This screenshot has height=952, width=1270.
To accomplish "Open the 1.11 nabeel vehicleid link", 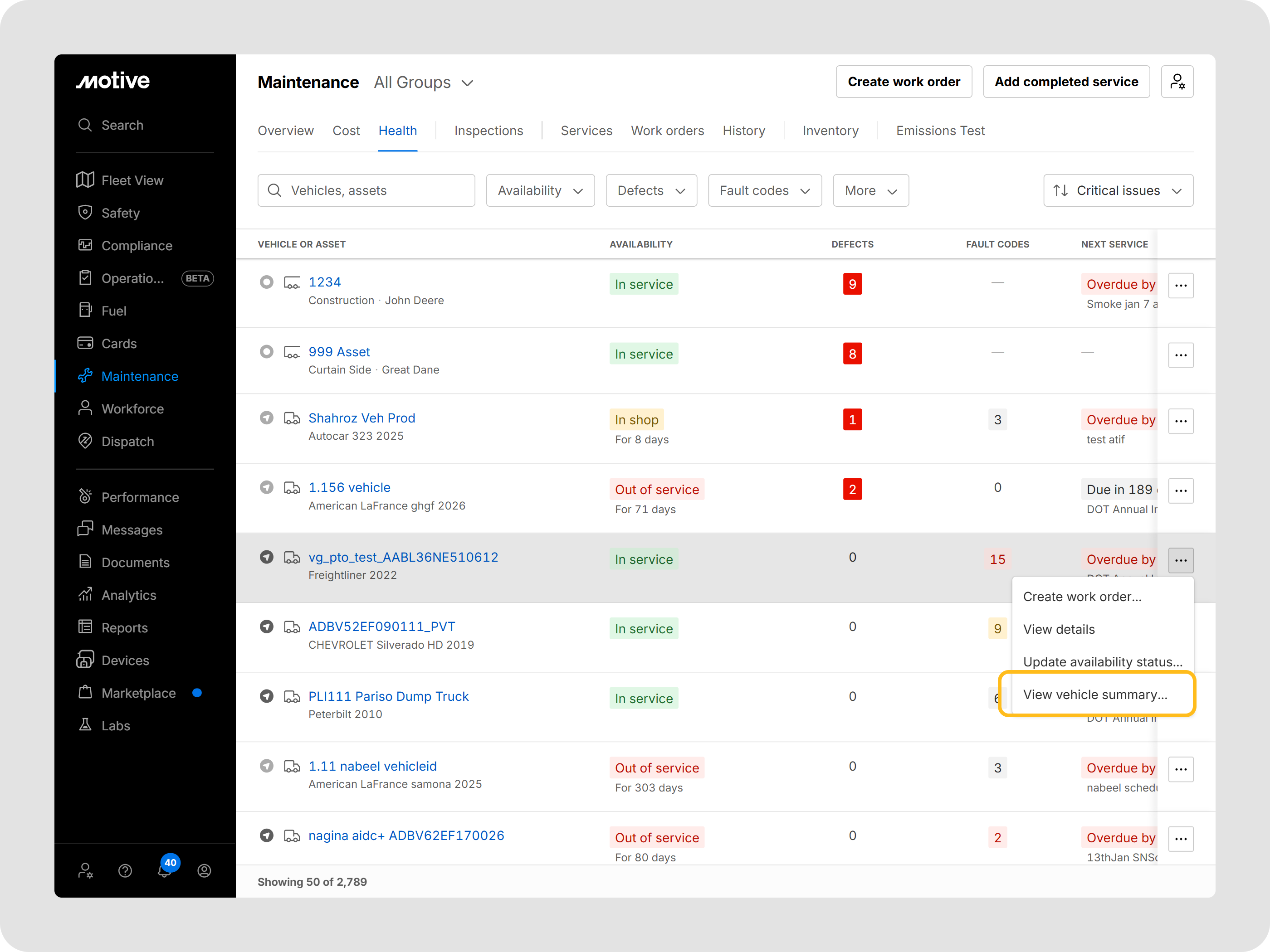I will 373,766.
